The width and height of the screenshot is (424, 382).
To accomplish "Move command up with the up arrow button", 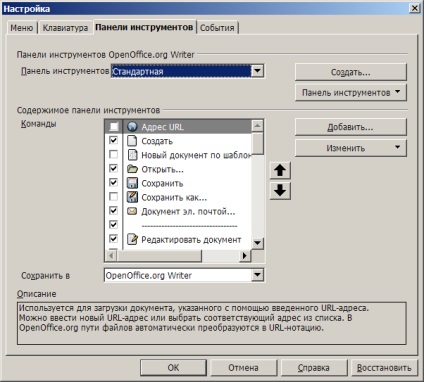I will pos(280,170).
